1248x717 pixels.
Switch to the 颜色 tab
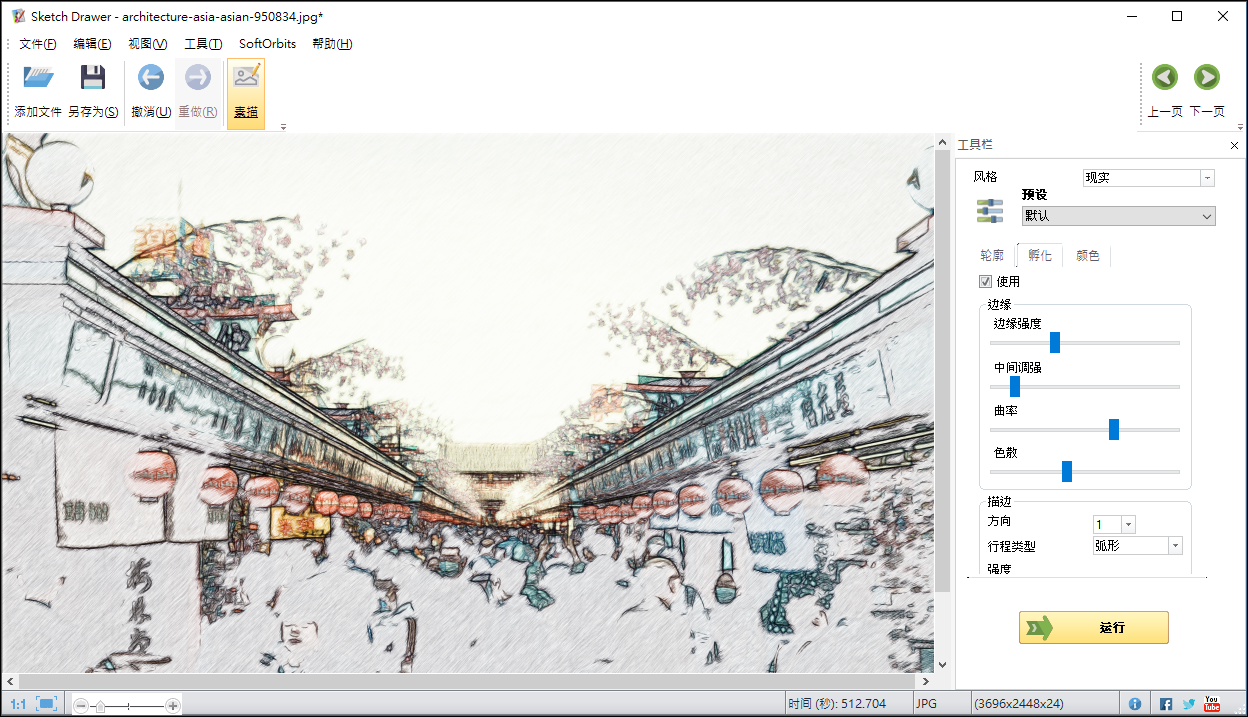(x=1088, y=255)
